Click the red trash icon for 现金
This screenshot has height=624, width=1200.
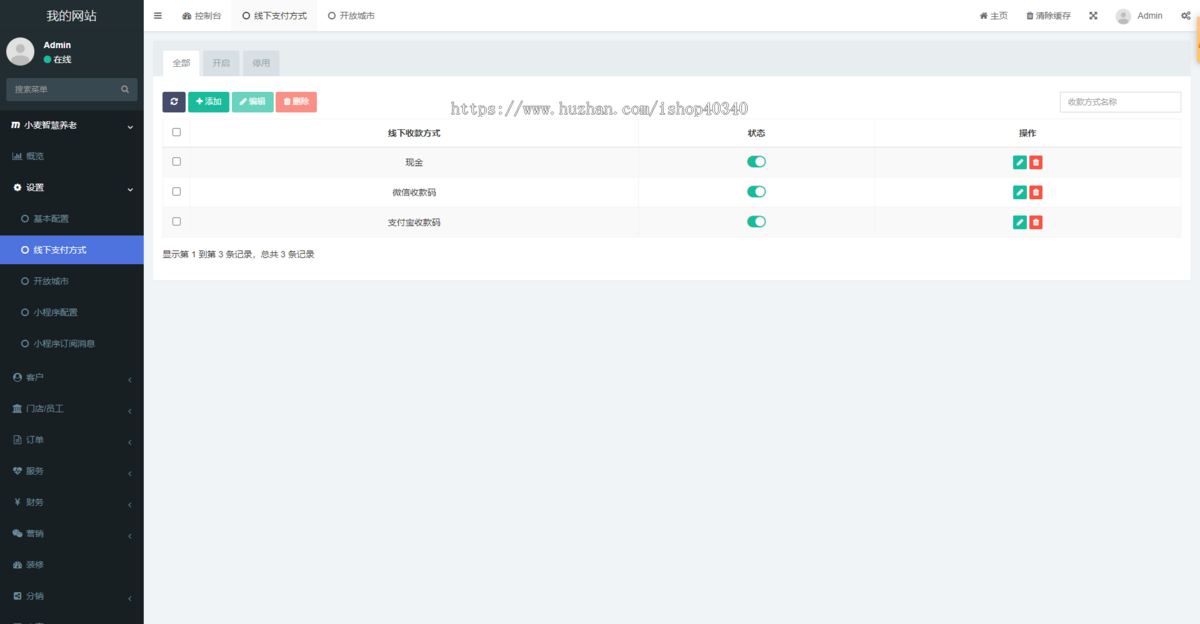1036,162
